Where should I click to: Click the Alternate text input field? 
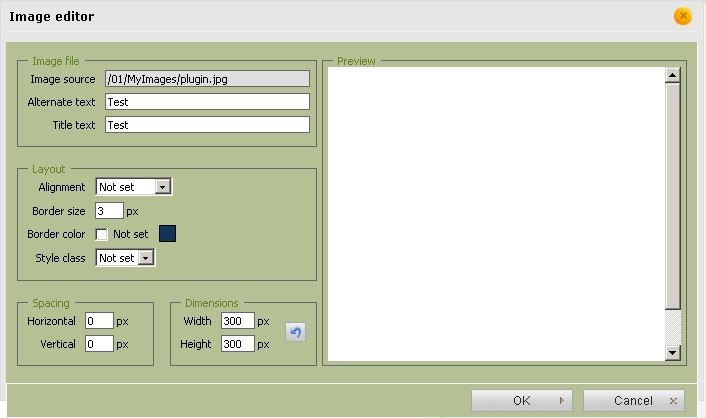207,102
